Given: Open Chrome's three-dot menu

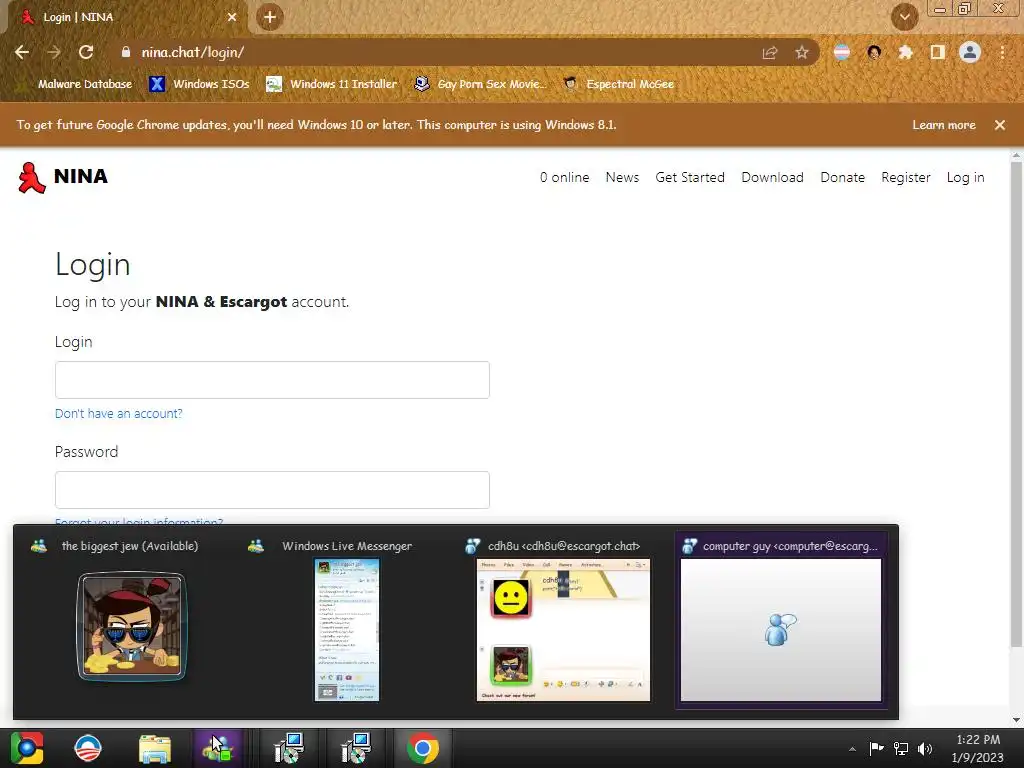Looking at the screenshot, I should pos(1002,52).
